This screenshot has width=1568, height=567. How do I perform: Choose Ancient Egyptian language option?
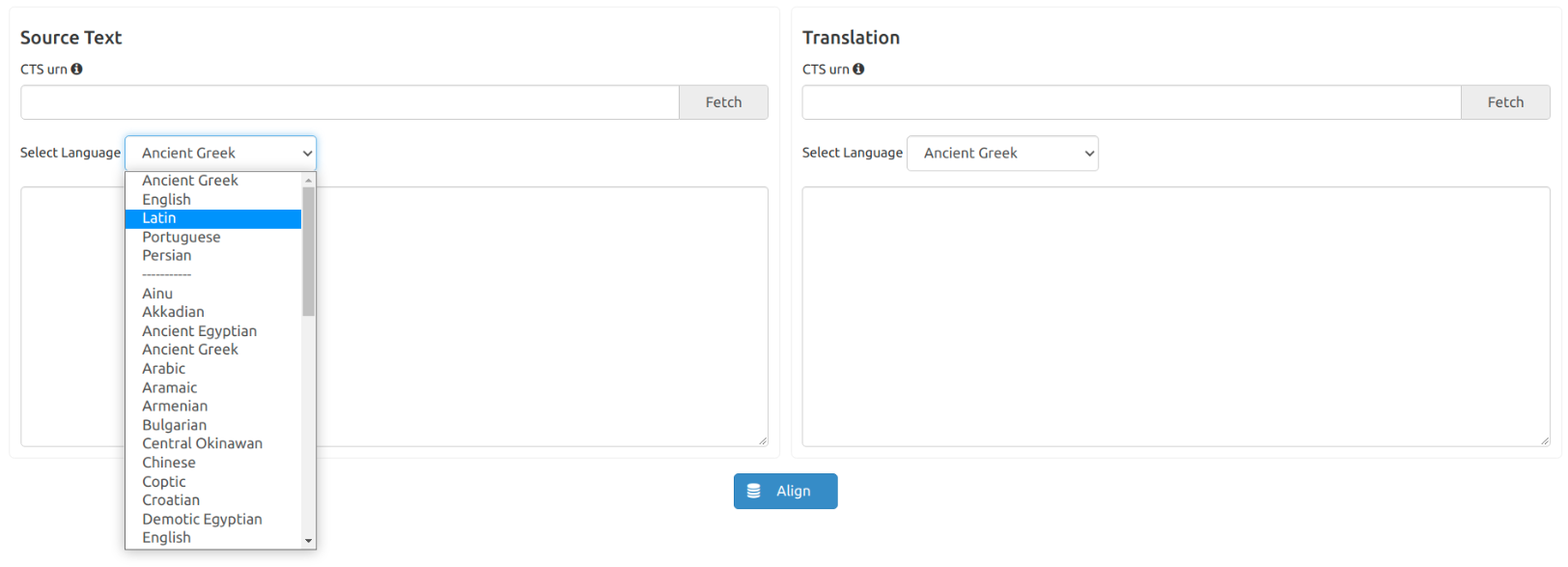200,331
